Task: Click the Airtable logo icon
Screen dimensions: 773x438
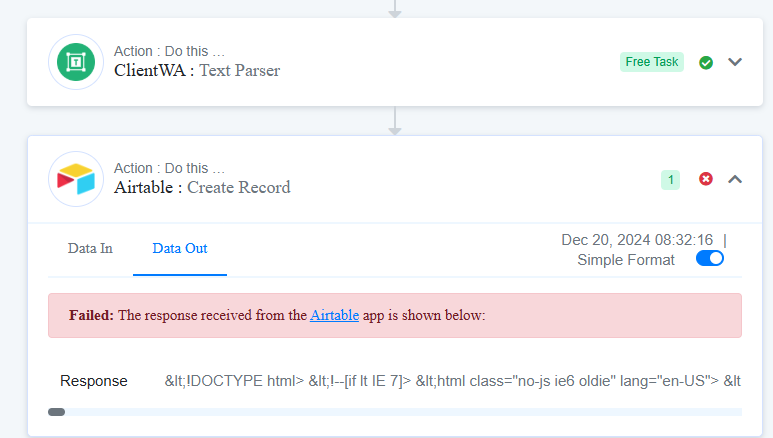Action: coord(76,179)
